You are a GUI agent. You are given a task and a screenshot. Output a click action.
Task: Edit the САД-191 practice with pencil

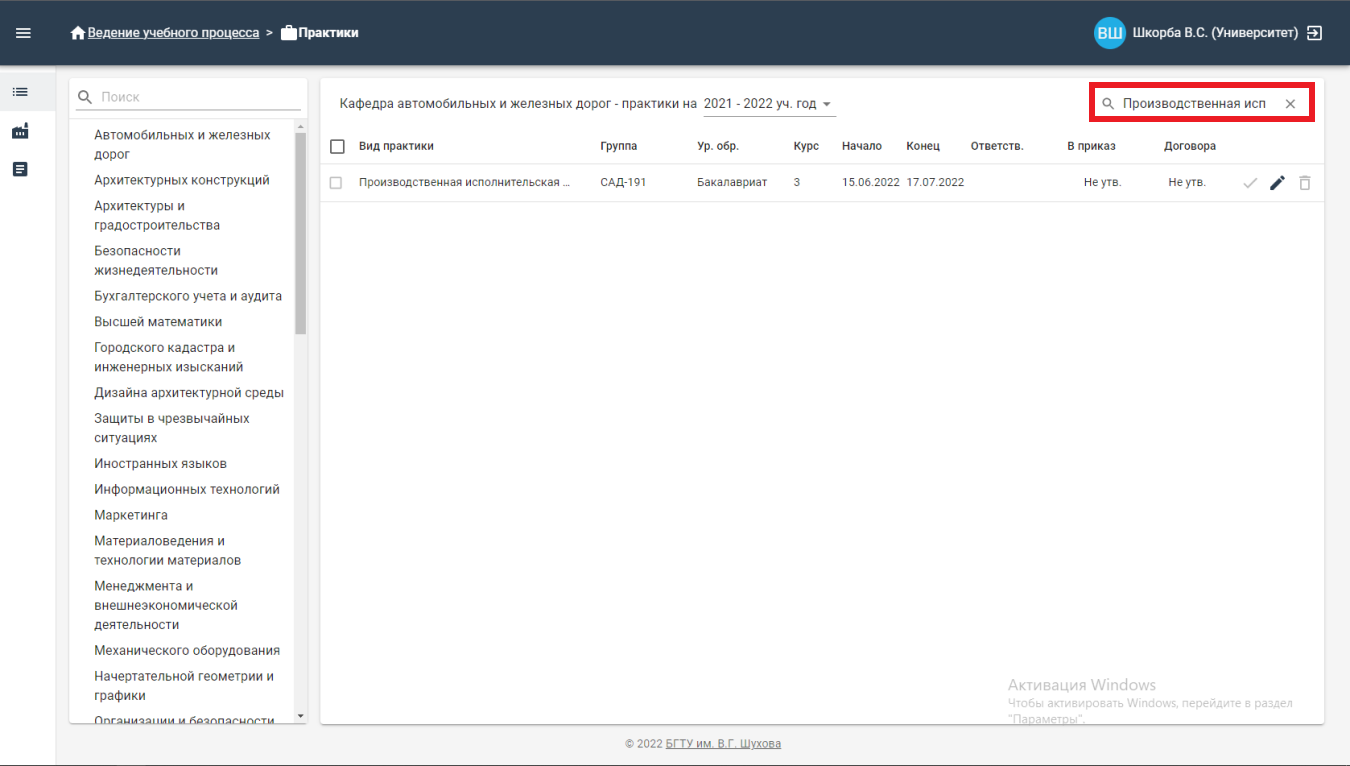(1277, 183)
